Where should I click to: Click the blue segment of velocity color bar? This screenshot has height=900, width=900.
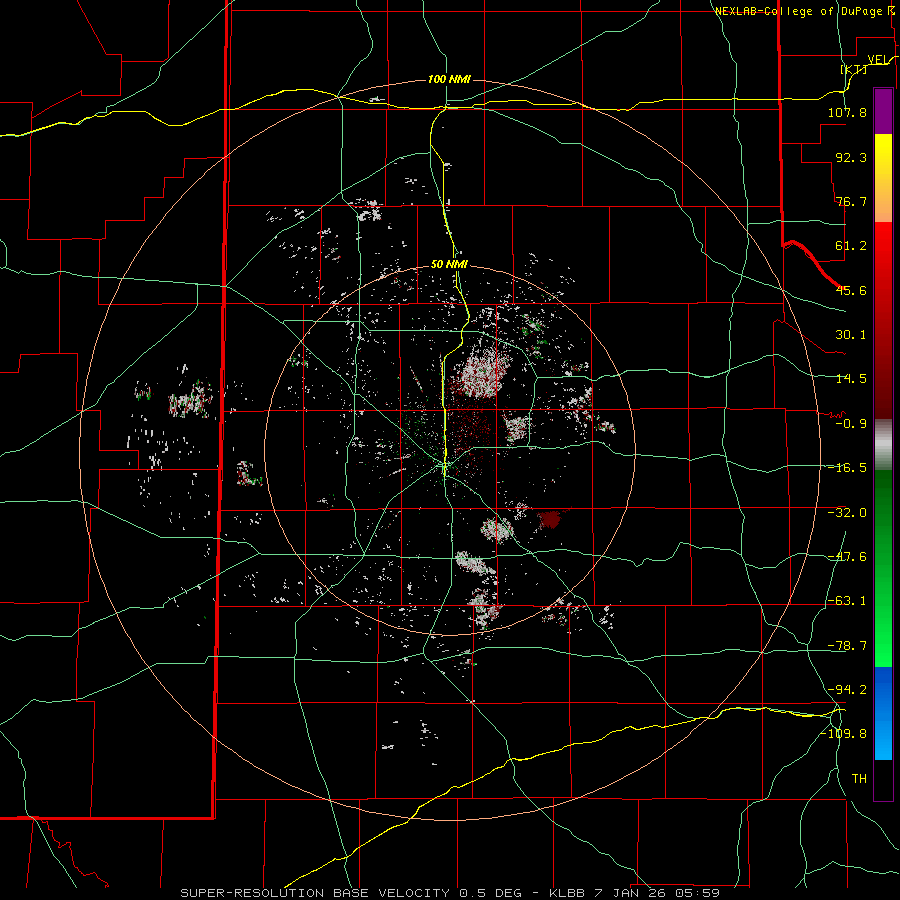point(883,713)
